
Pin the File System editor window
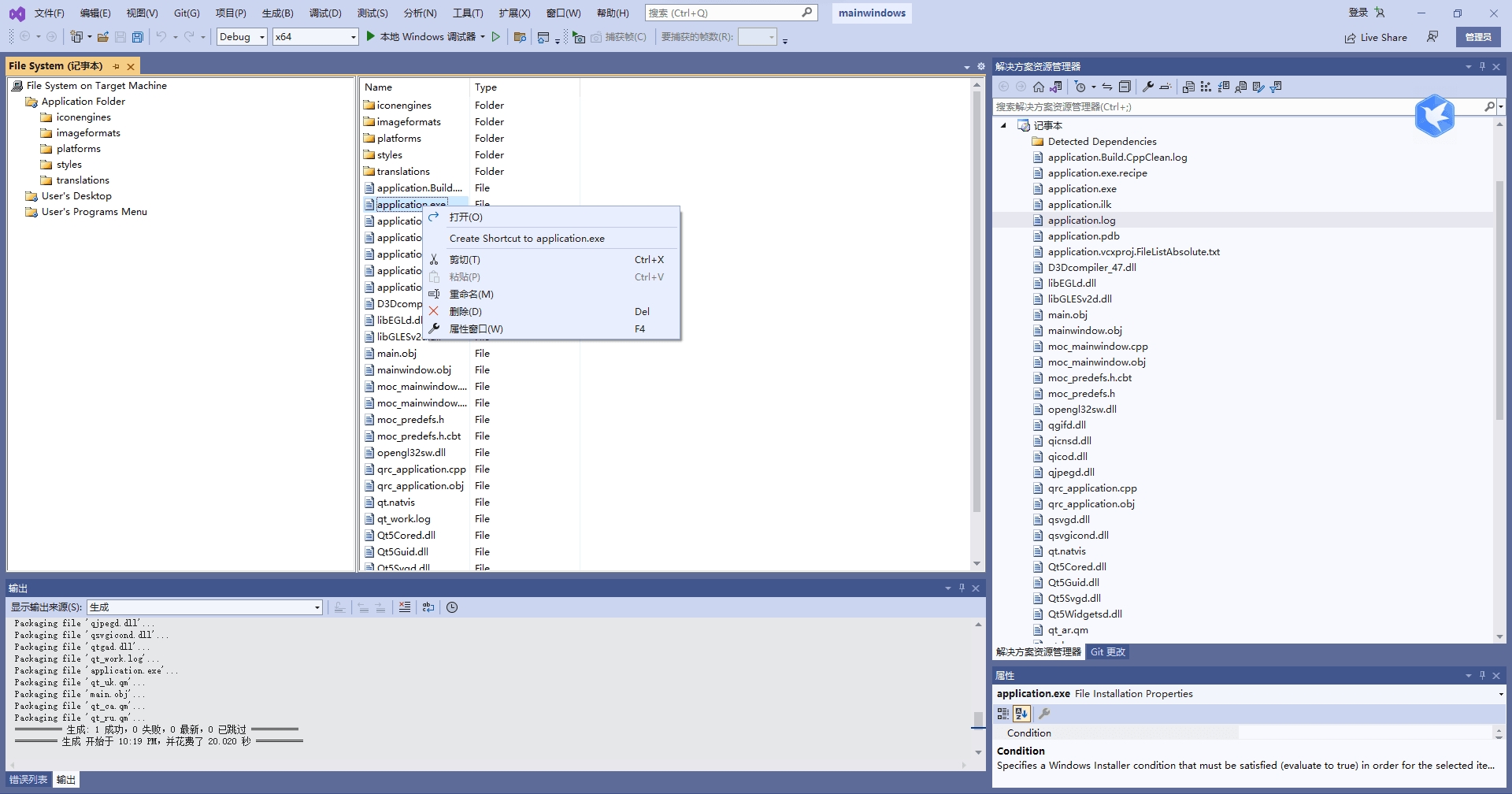[x=116, y=66]
